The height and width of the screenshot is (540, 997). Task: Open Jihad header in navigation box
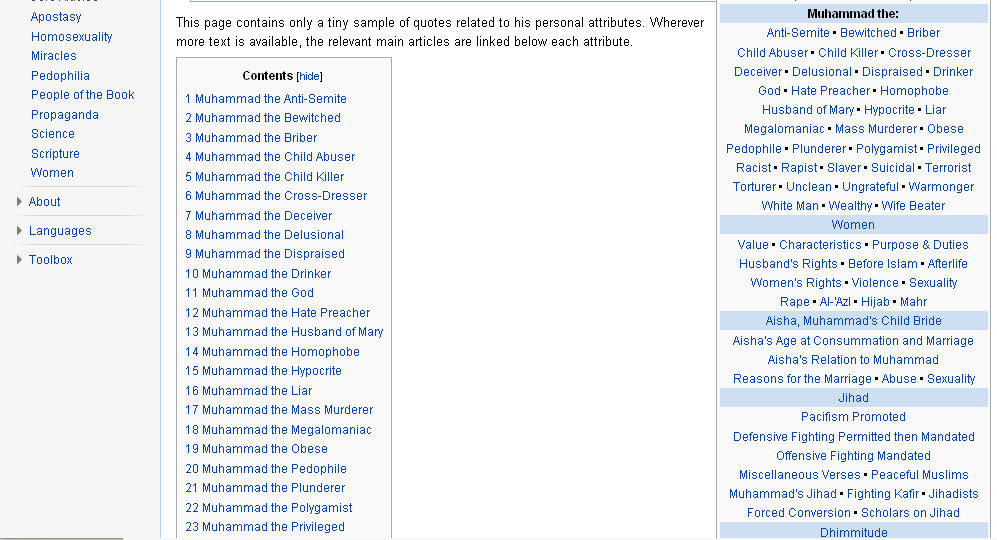click(x=853, y=398)
